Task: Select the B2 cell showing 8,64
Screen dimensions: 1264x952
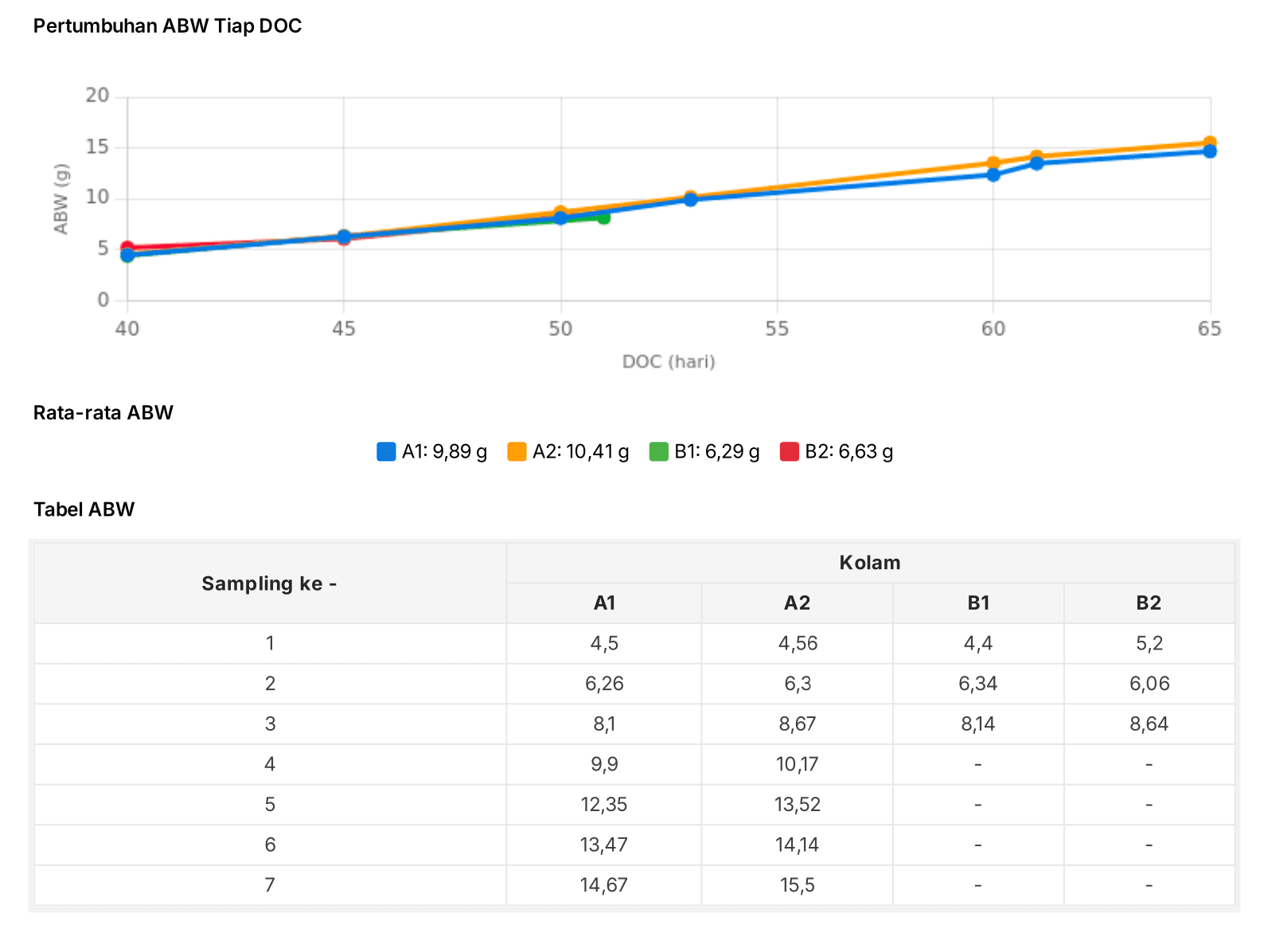Action: click(1149, 724)
